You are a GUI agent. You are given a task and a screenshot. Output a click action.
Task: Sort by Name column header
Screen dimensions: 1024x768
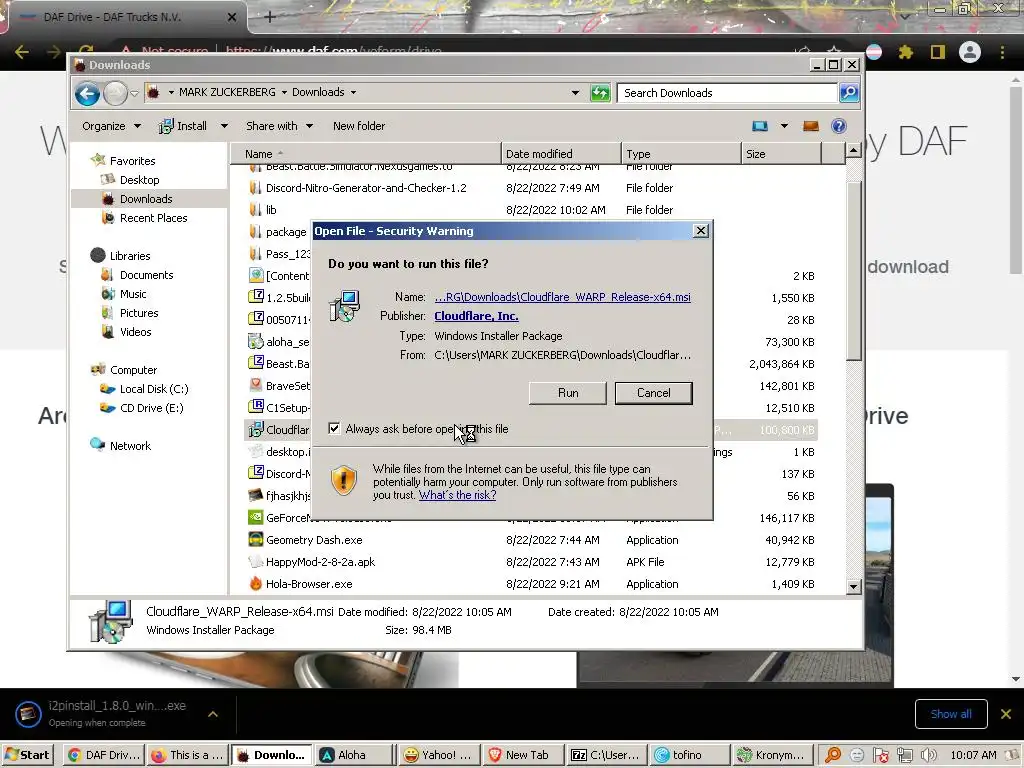[366, 154]
